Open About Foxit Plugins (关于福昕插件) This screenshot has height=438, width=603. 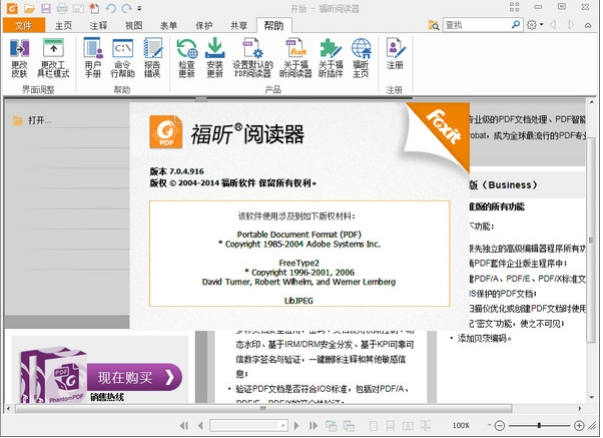click(x=331, y=58)
